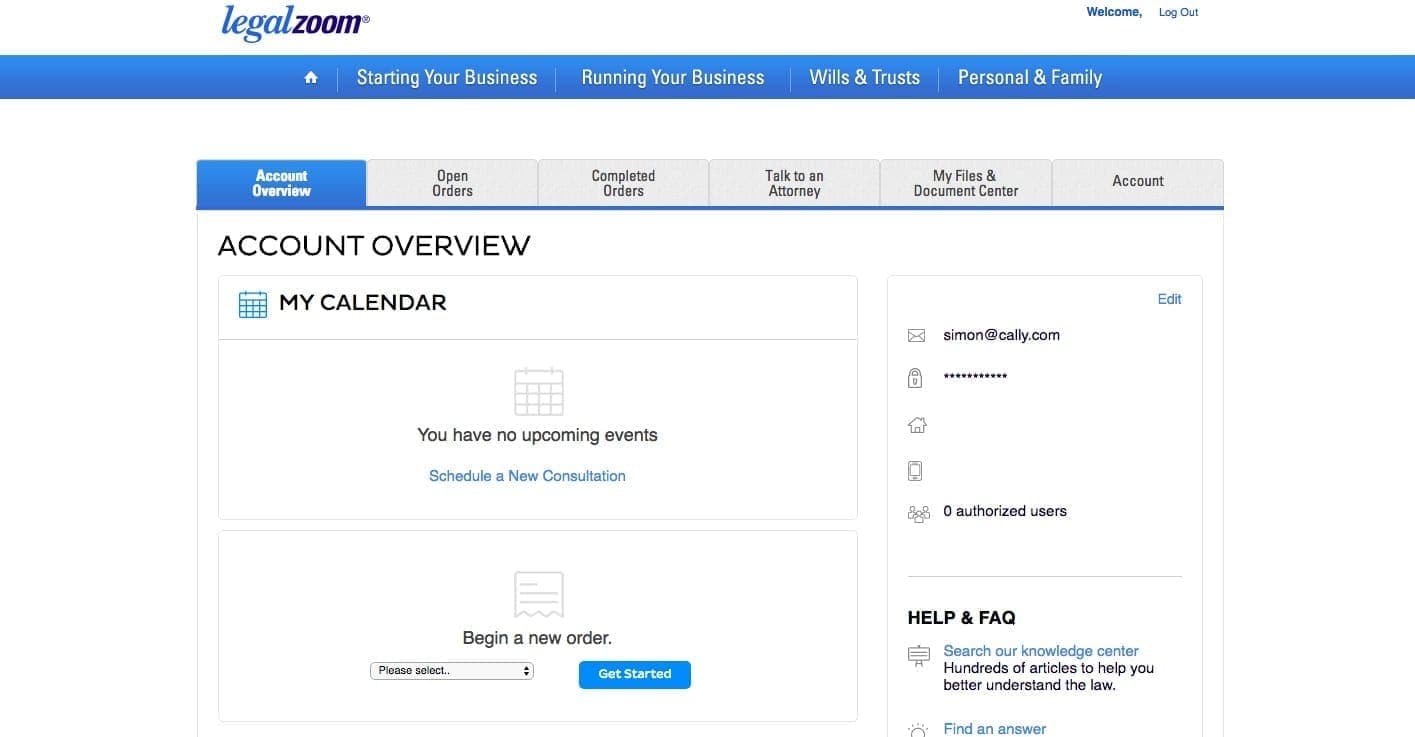Click the house address icon
Screen dimensions: 1415x737
(917, 425)
